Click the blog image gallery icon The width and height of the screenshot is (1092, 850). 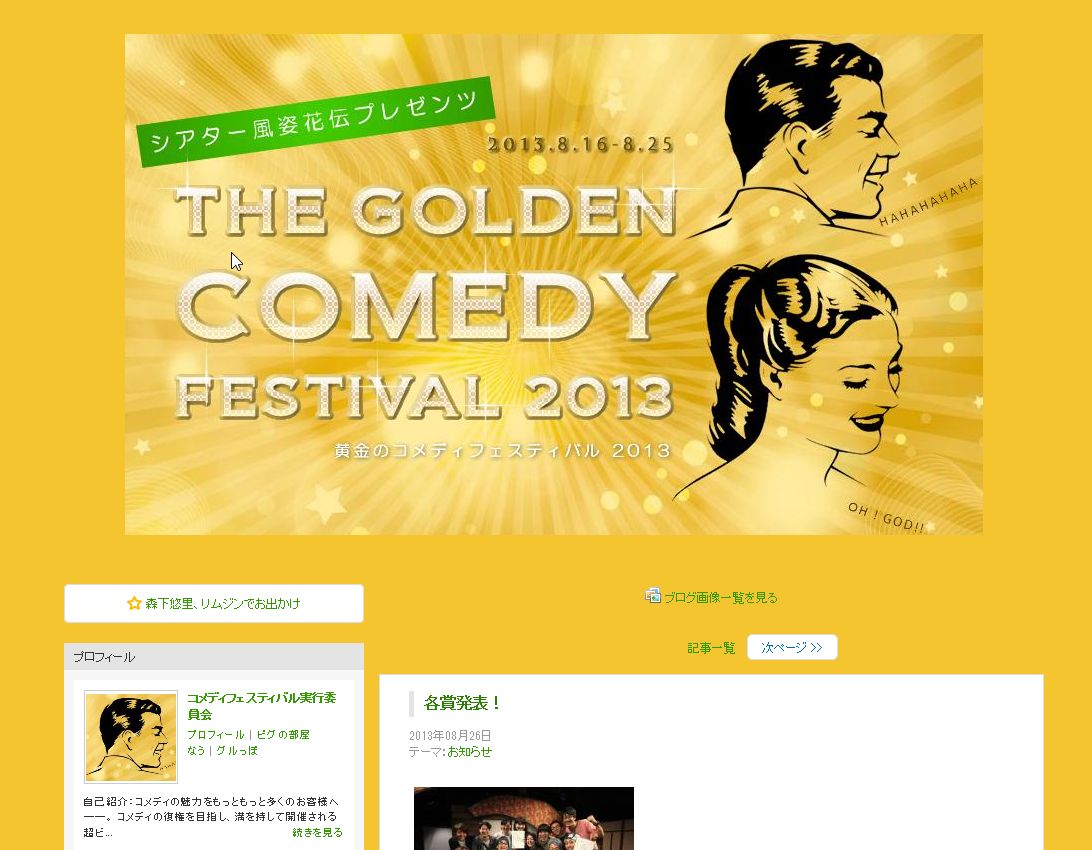pyautogui.click(x=653, y=596)
